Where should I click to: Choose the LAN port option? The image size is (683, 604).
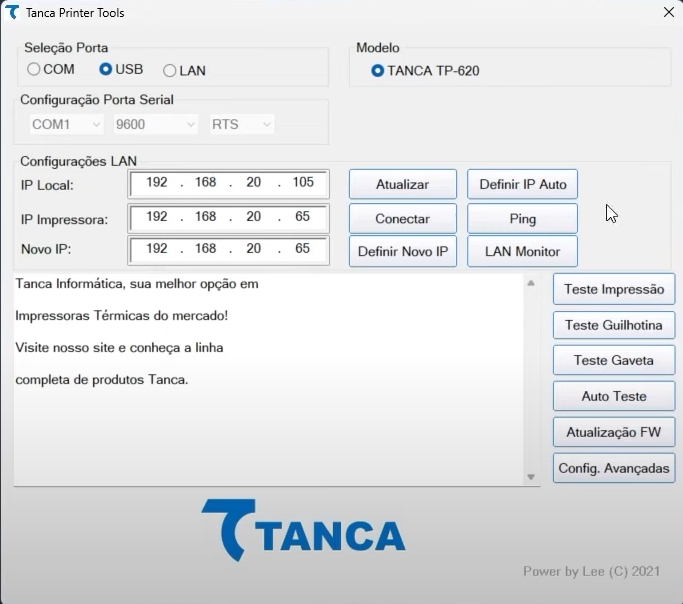pos(184,71)
